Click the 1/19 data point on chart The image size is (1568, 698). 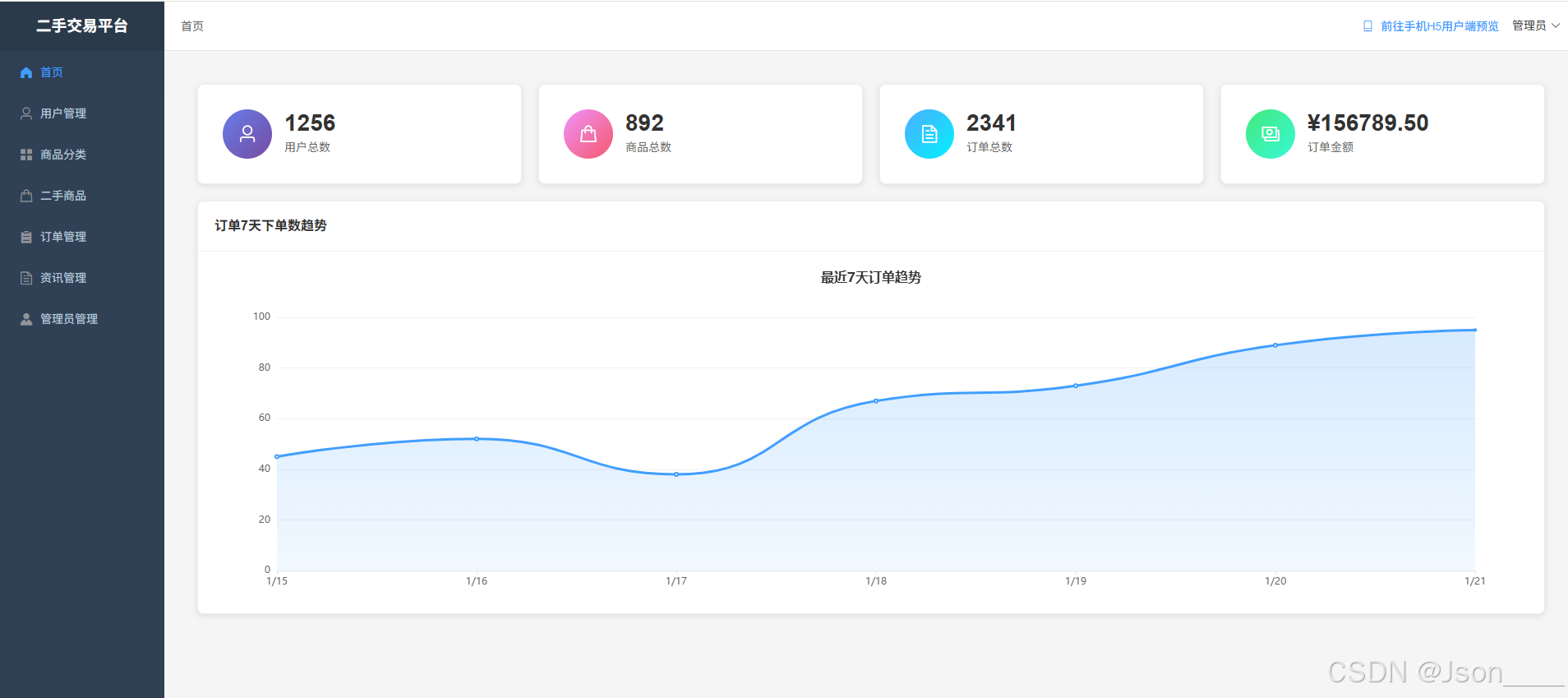(x=1076, y=386)
